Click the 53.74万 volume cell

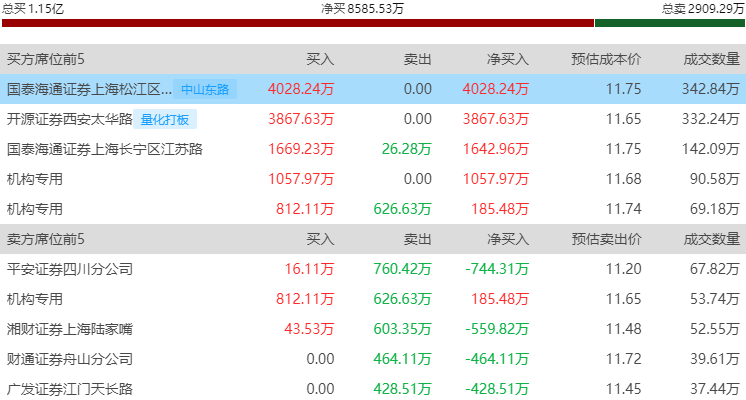point(715,299)
